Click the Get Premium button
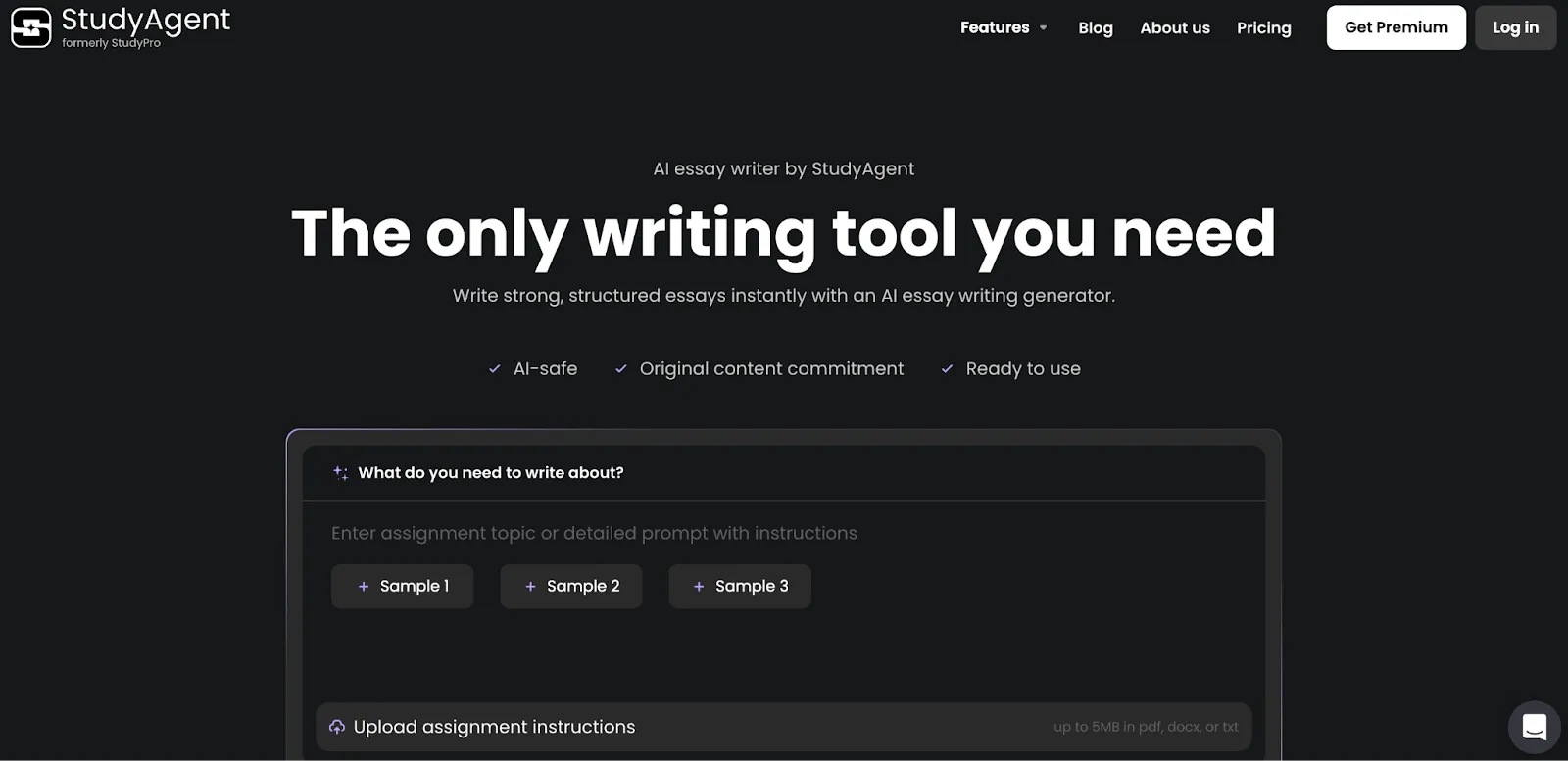The height and width of the screenshot is (761, 1568). (1396, 27)
